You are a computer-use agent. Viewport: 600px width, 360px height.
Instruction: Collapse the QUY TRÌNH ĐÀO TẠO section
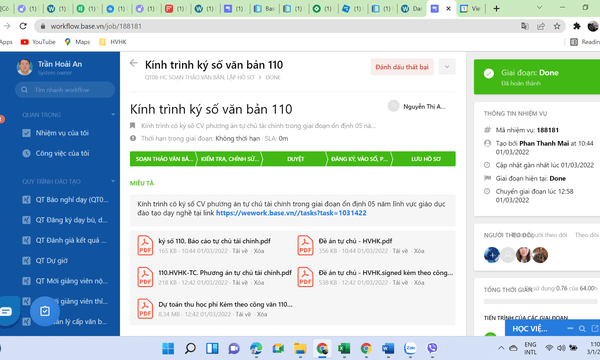(113, 181)
